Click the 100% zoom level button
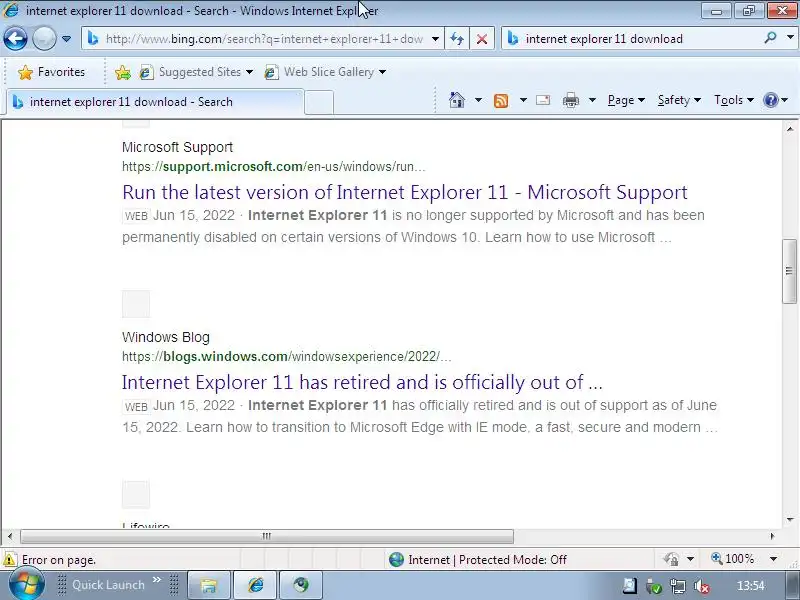This screenshot has height=600, width=800. (x=732, y=559)
